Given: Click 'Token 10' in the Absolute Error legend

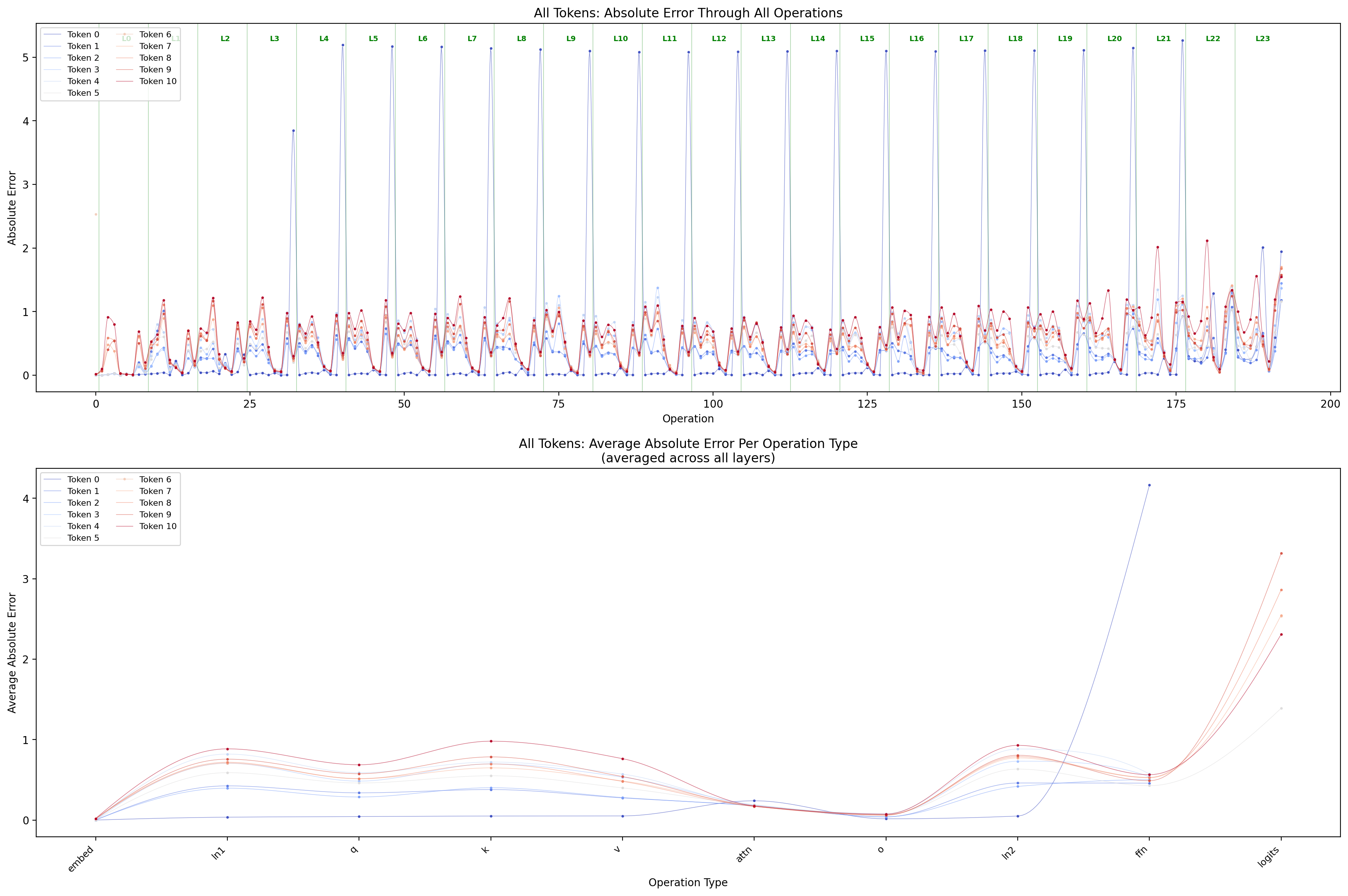Looking at the screenshot, I should [x=158, y=81].
